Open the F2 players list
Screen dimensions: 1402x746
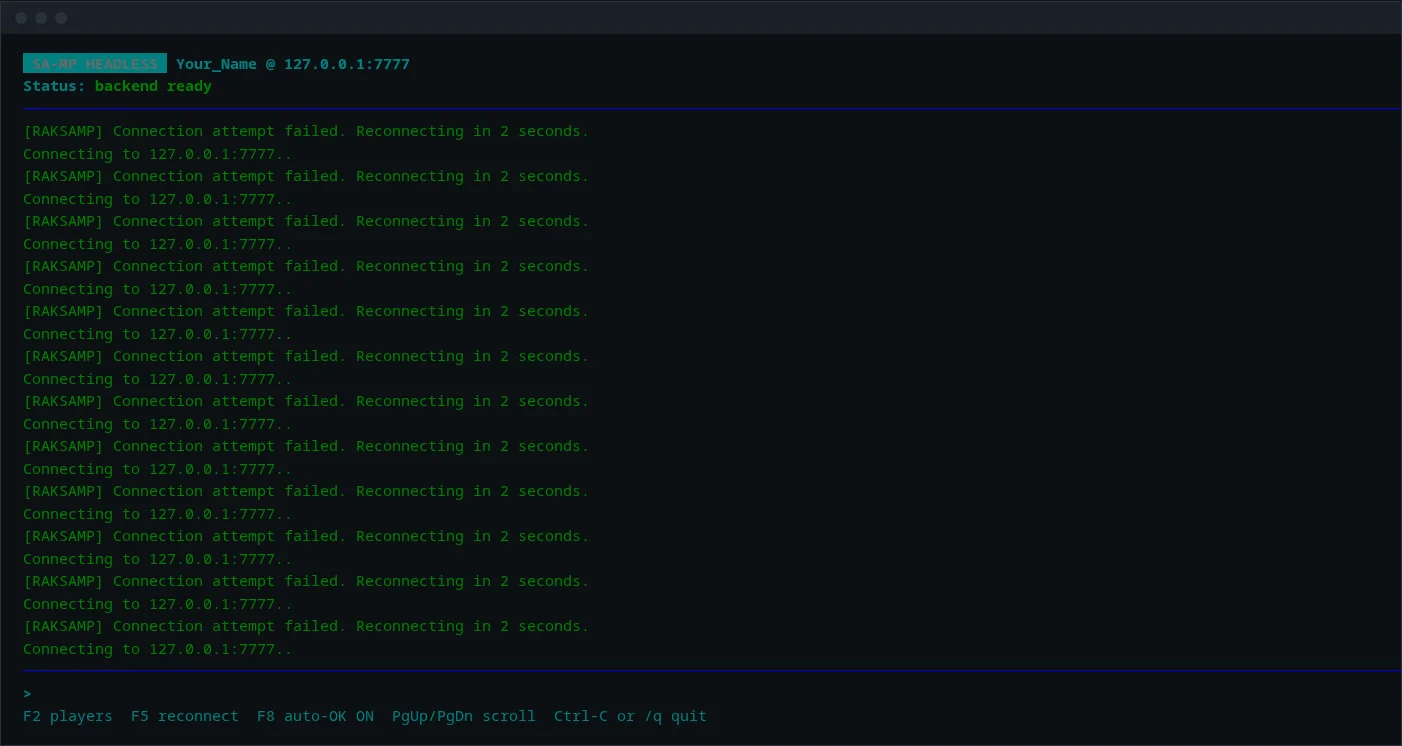tap(68, 716)
